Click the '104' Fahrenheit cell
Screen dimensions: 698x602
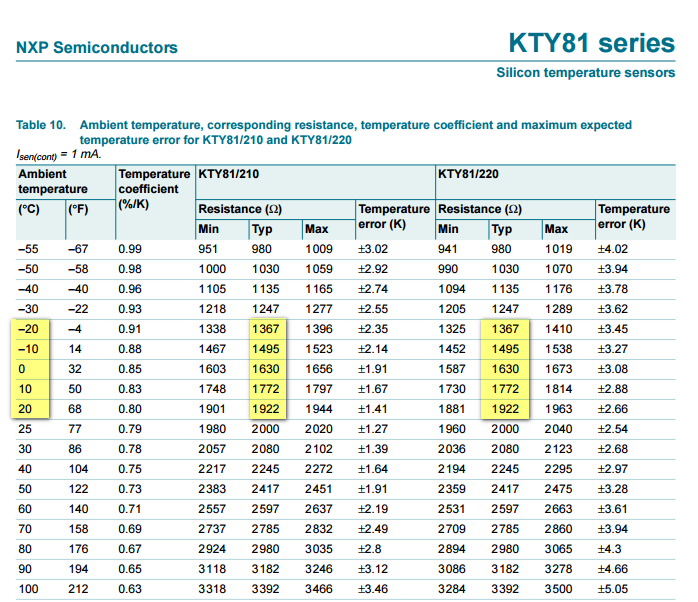[78, 470]
